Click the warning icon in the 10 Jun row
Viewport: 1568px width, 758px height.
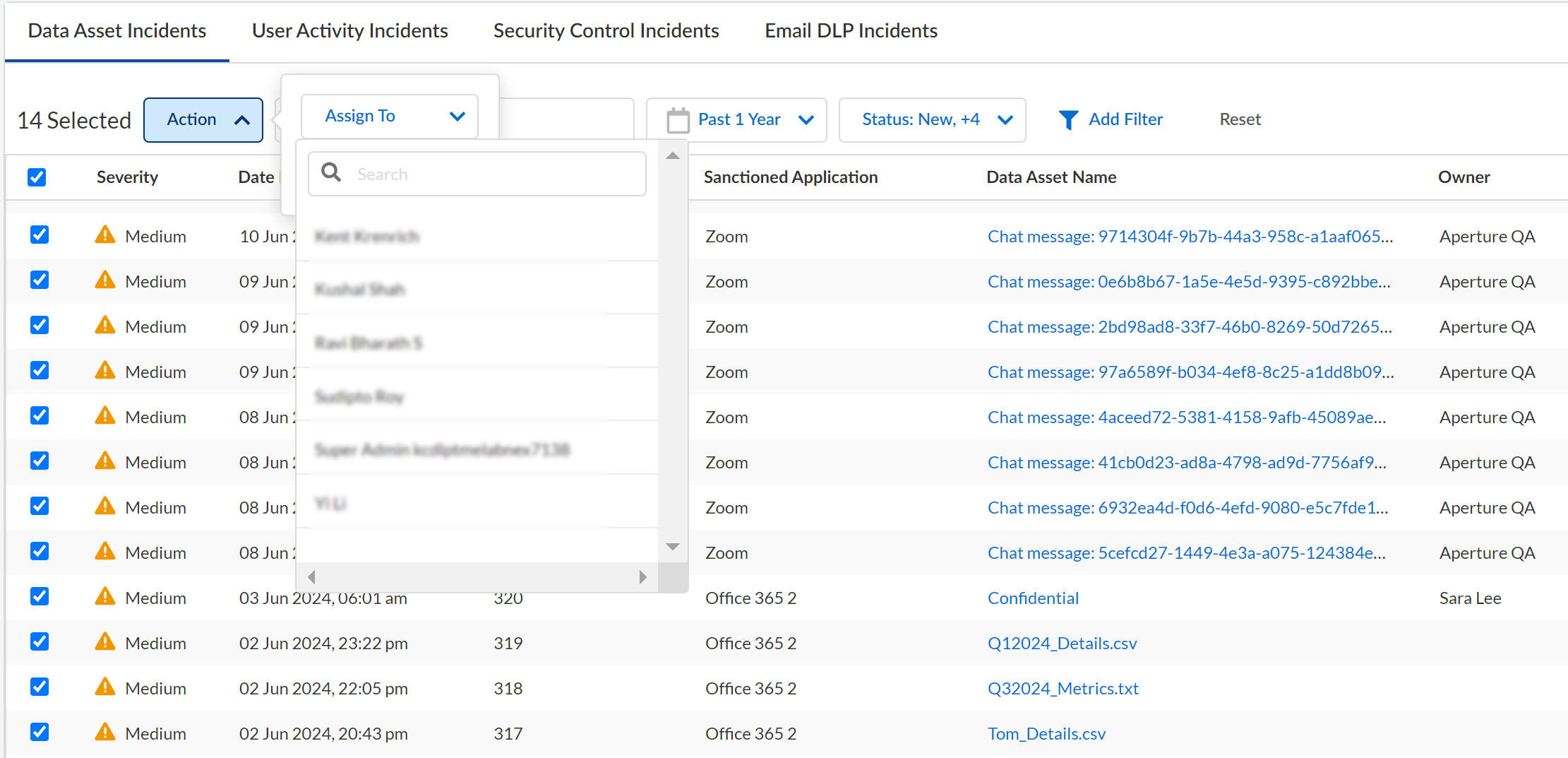click(105, 235)
